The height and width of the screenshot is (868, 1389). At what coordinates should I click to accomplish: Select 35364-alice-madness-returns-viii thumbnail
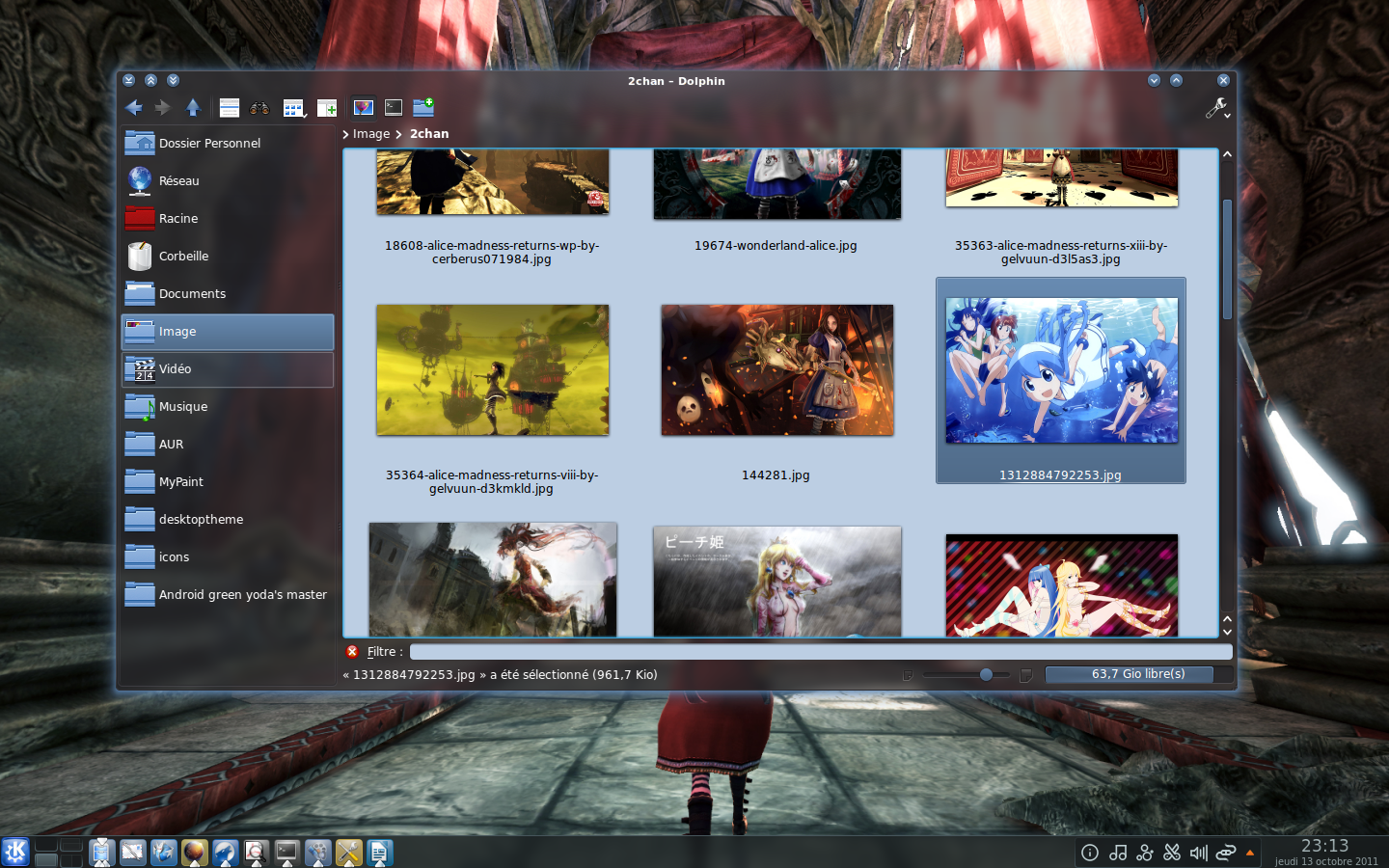(493, 370)
